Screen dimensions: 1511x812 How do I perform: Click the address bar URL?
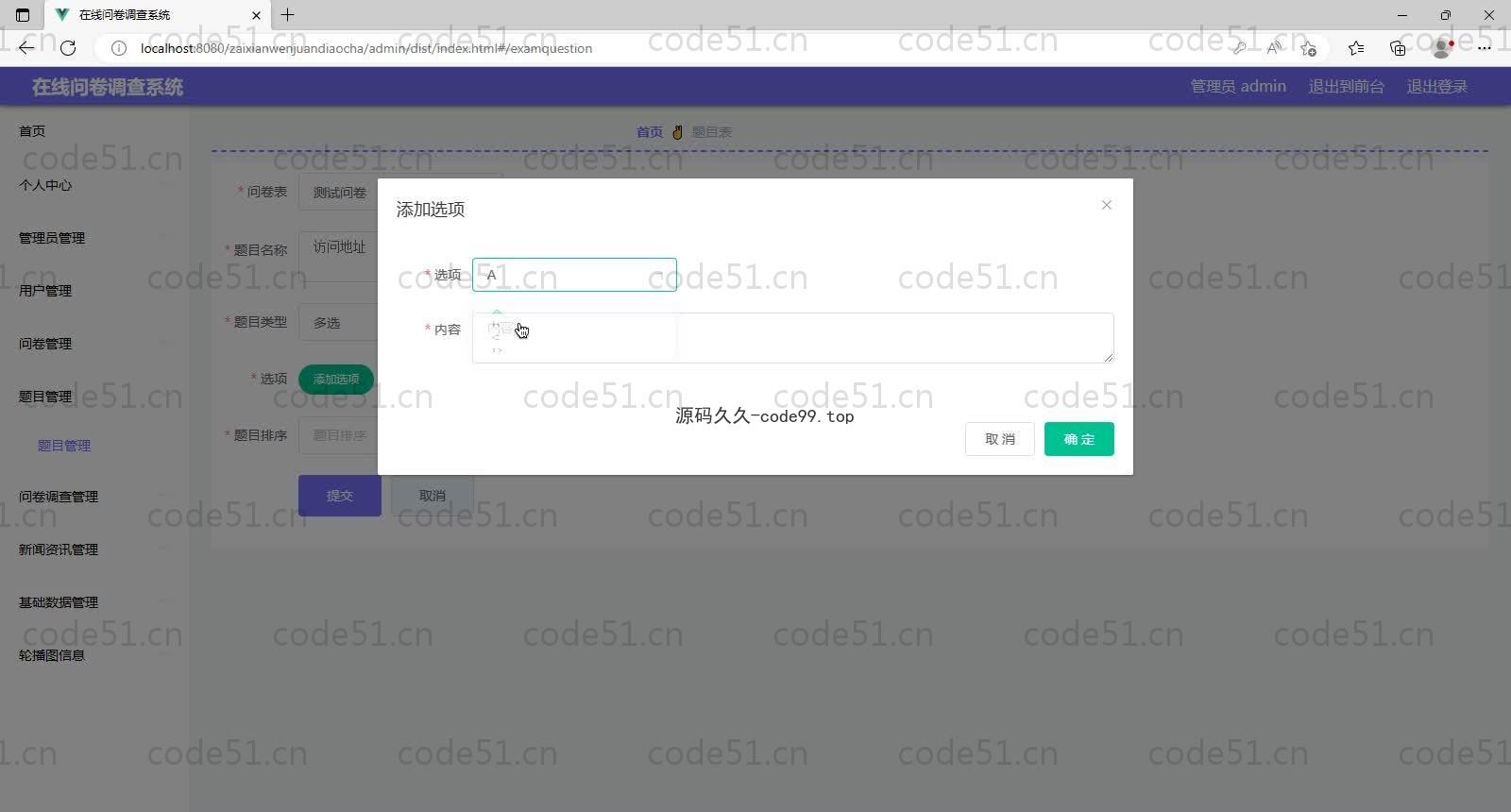click(366, 48)
